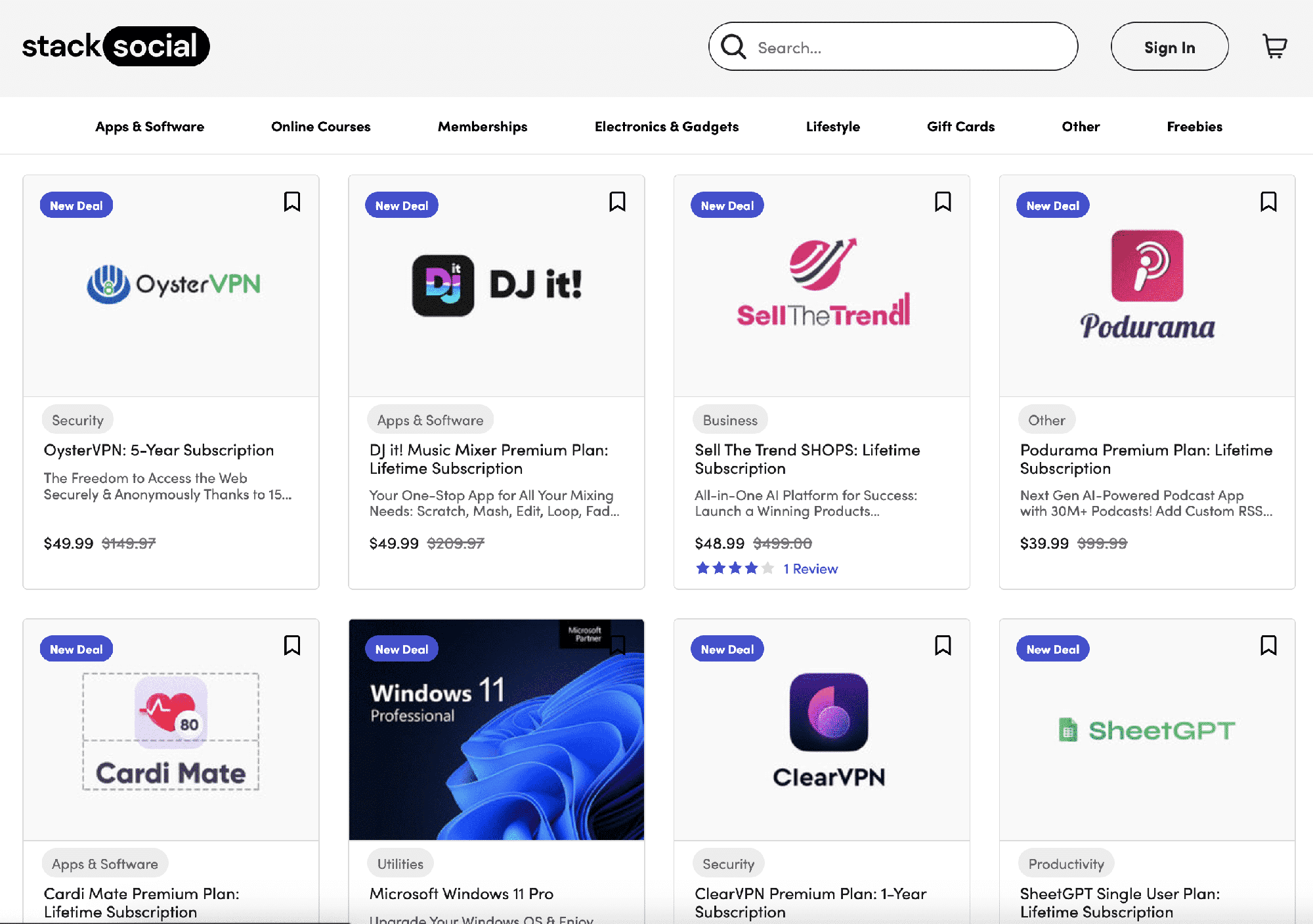Click the $49.99 price on OysterVPN
Screen dimensions: 1313x924
point(68,543)
